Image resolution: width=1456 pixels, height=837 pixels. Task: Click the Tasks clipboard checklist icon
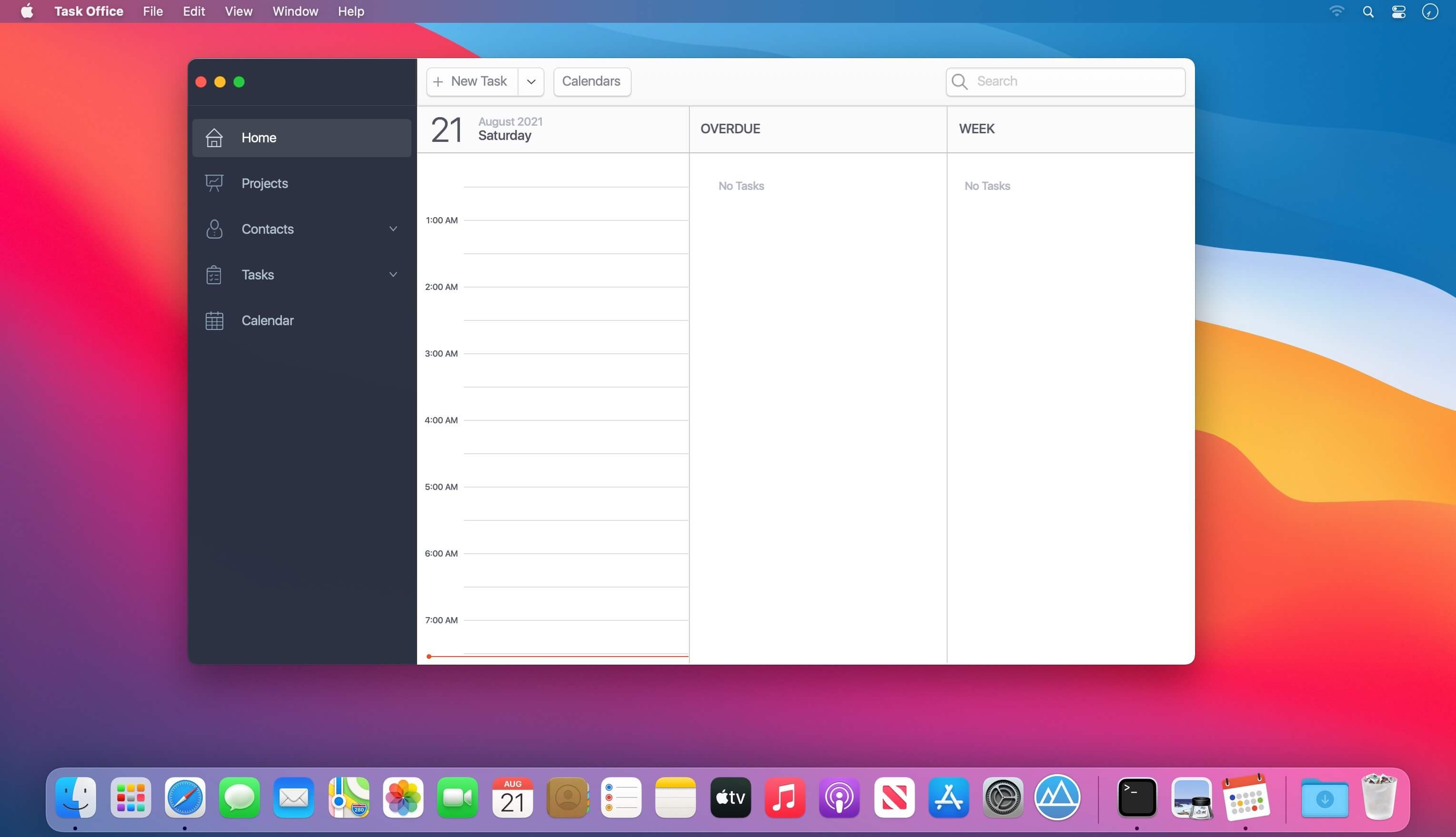pyautogui.click(x=214, y=275)
